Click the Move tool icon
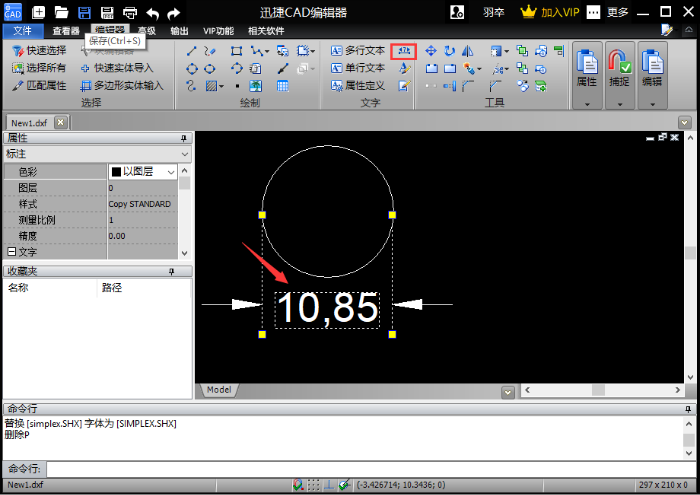Screen dimensions: 700x495 coord(431,51)
